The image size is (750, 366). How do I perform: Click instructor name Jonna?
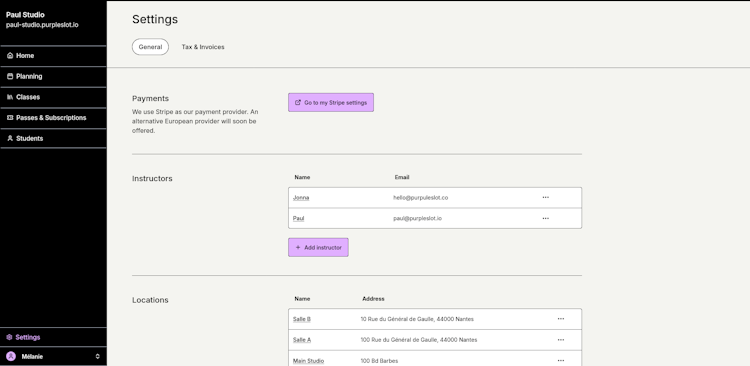(301, 198)
